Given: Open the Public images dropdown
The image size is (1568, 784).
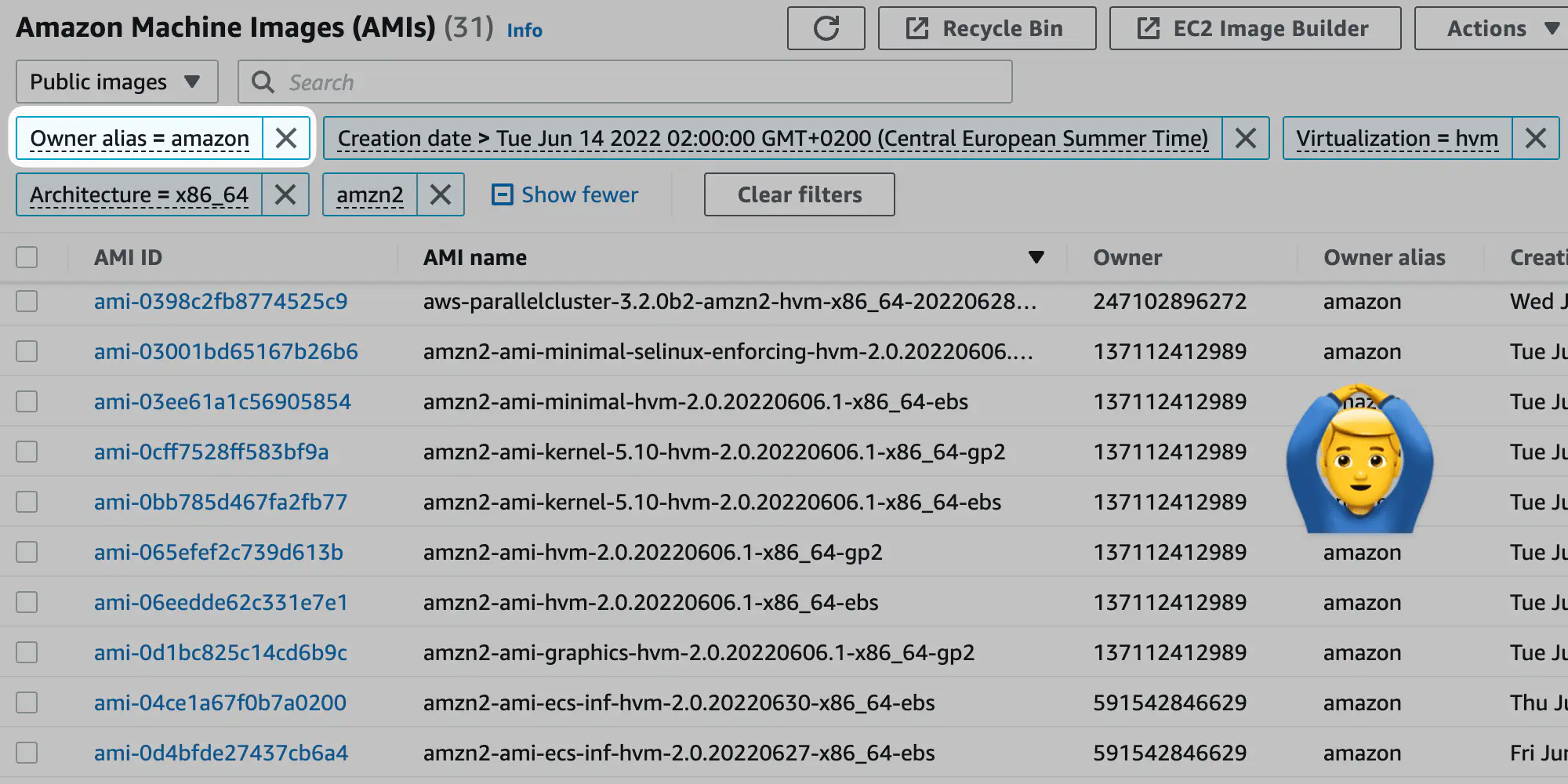Looking at the screenshot, I should (x=116, y=82).
